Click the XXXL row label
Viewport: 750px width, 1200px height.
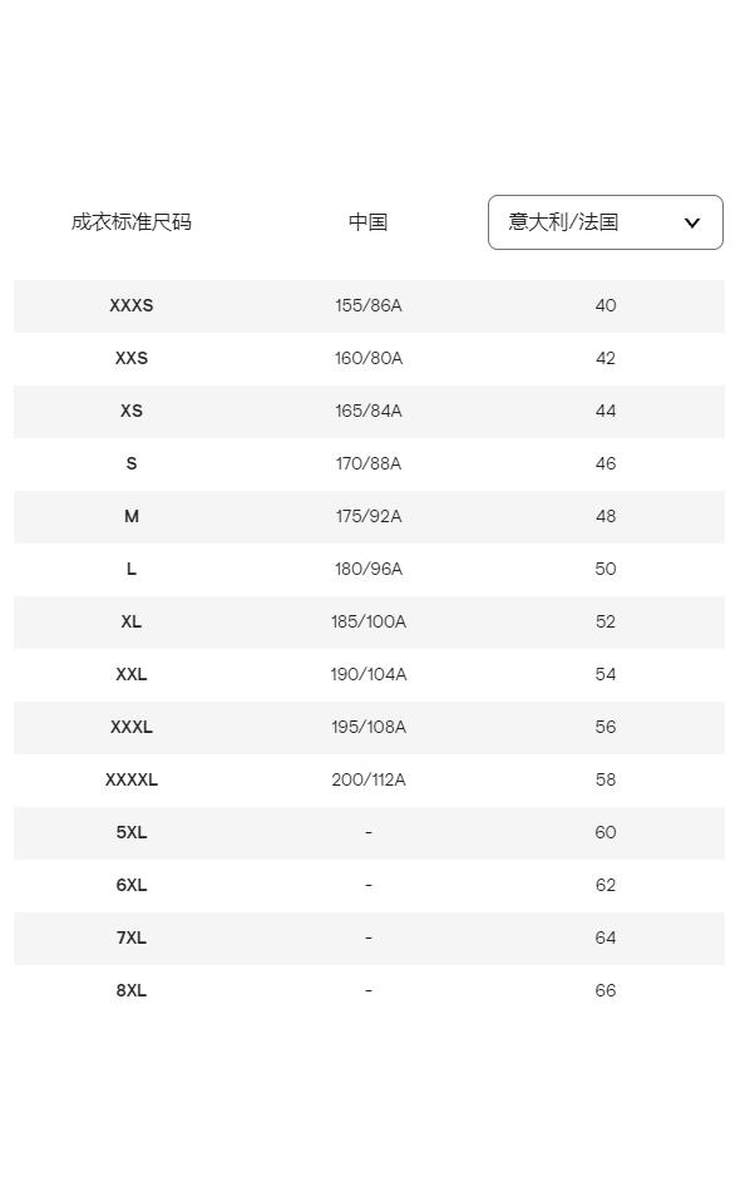pyautogui.click(x=131, y=728)
